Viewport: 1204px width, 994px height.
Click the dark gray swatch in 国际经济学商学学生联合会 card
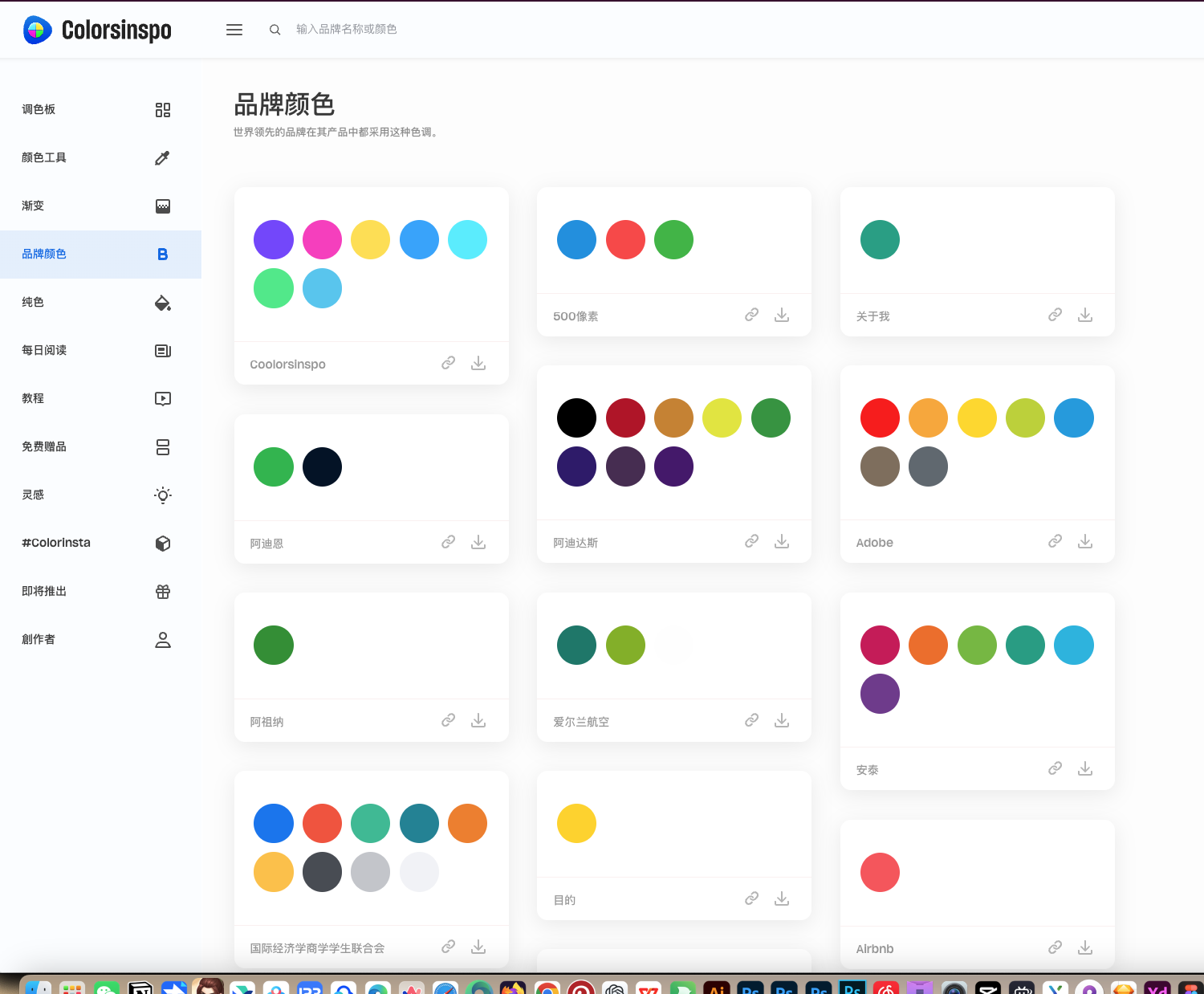[x=322, y=872]
